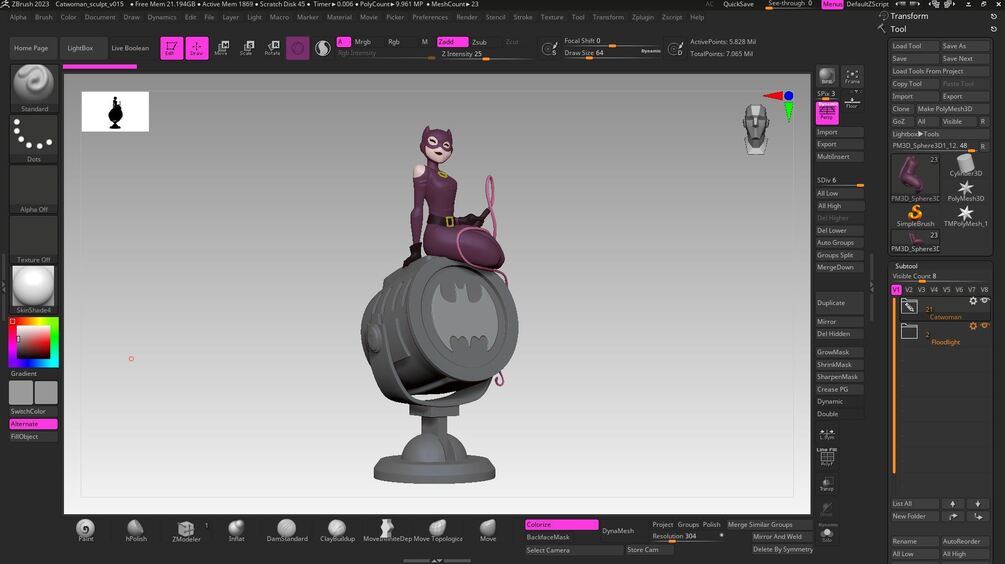
Task: Pick the Cylinder3D tool
Action: pos(965,165)
